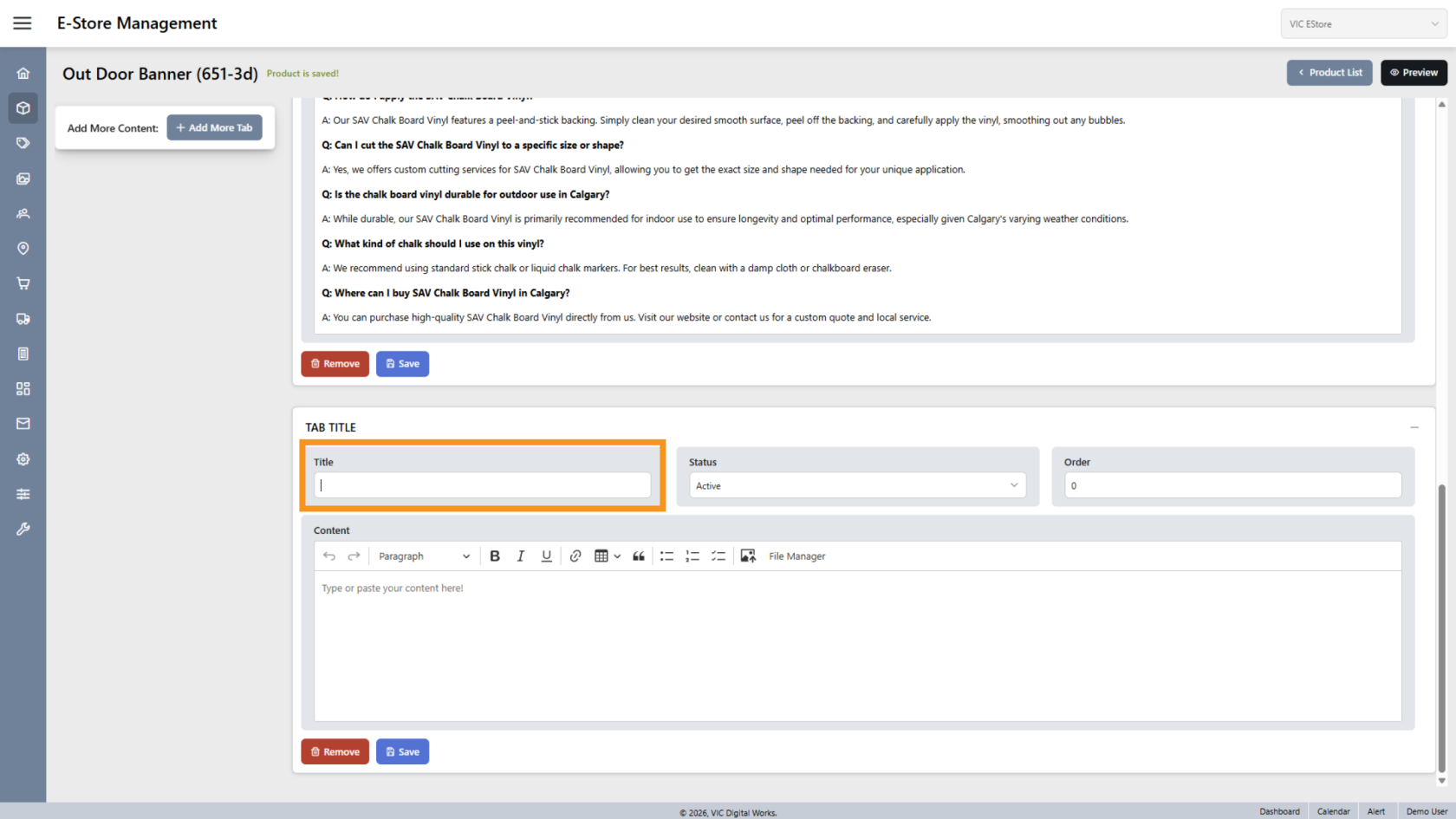The height and width of the screenshot is (819, 1456).
Task: Toggle bold formatting in content editor
Action: click(x=495, y=556)
